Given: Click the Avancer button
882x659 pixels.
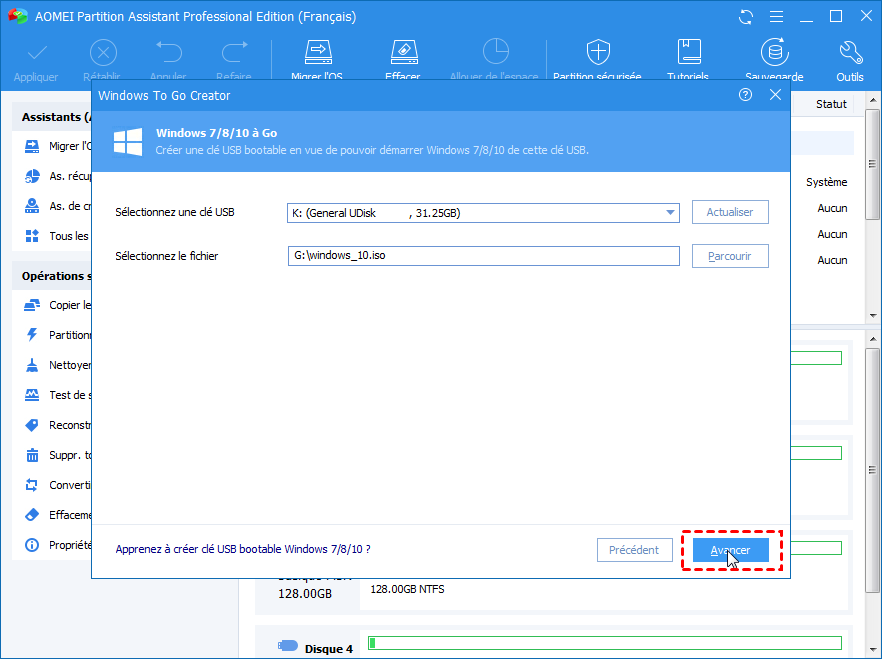Looking at the screenshot, I should (x=730, y=550).
